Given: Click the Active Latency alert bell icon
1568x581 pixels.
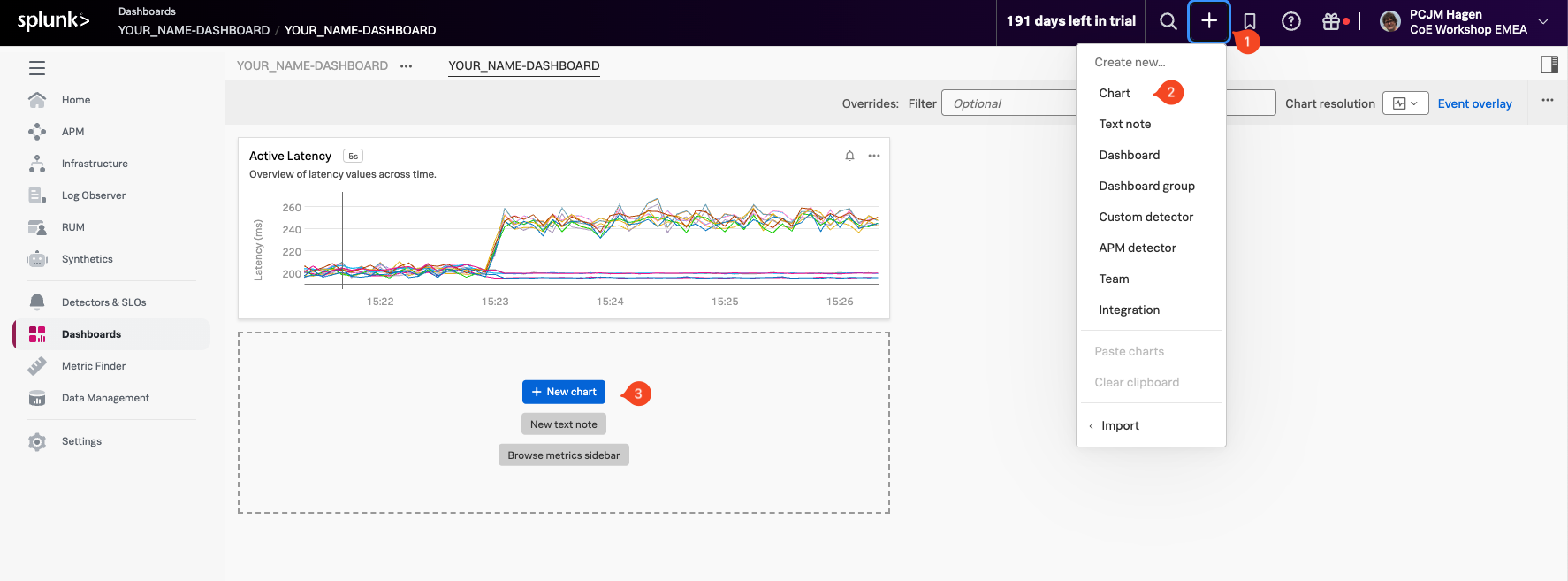Looking at the screenshot, I should 849,156.
